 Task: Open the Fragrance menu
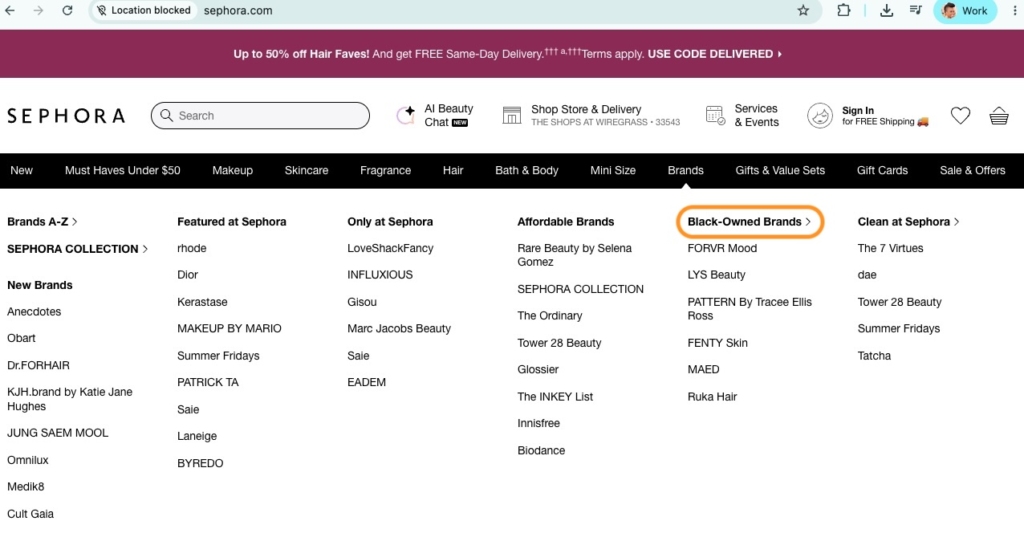pyautogui.click(x=385, y=170)
